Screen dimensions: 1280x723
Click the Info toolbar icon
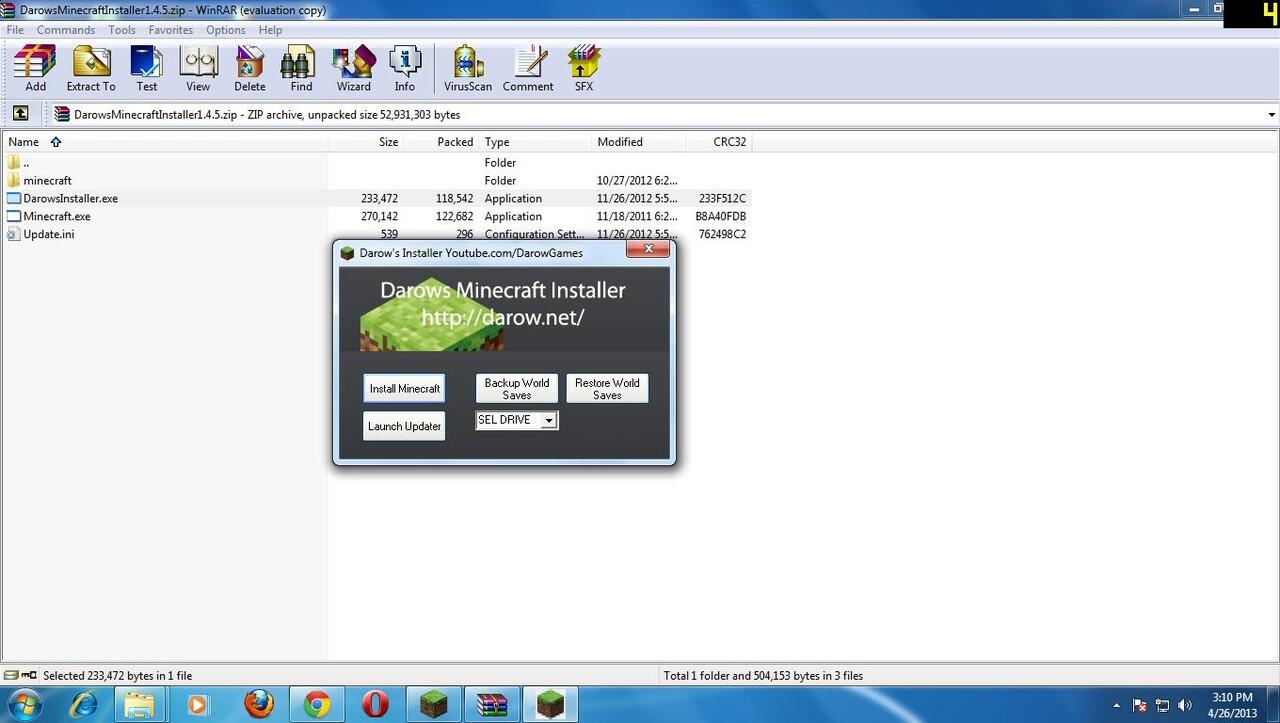(x=405, y=68)
